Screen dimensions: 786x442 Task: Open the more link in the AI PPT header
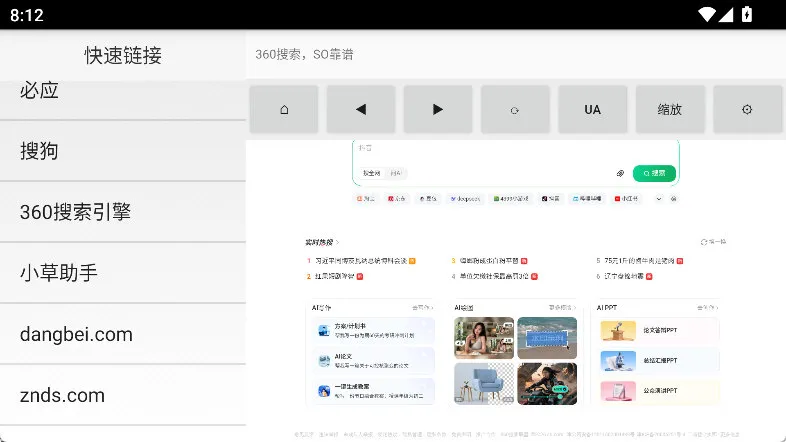coord(708,308)
